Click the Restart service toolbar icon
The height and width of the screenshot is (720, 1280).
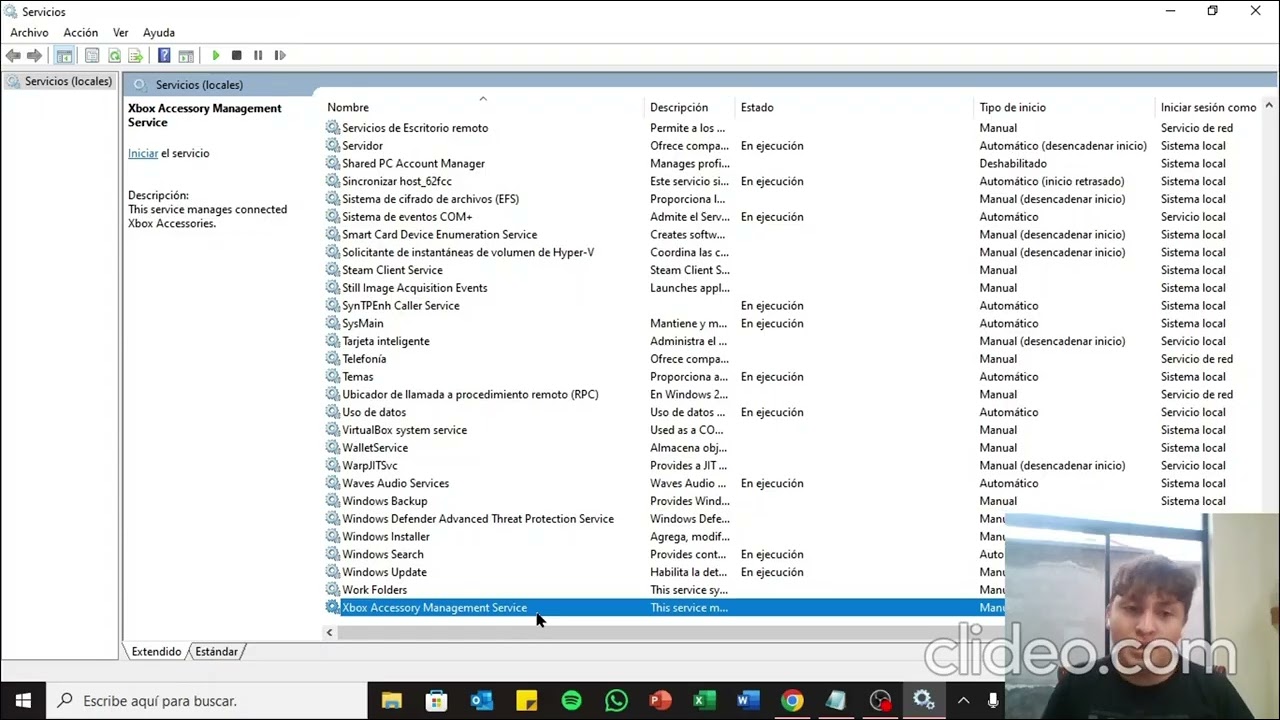(280, 56)
